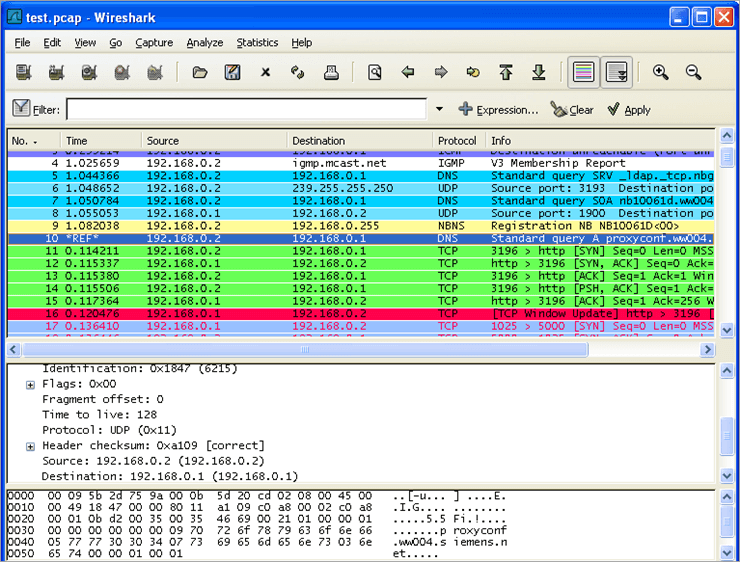Reload the capture file icon
The width and height of the screenshot is (740, 562).
tap(298, 72)
